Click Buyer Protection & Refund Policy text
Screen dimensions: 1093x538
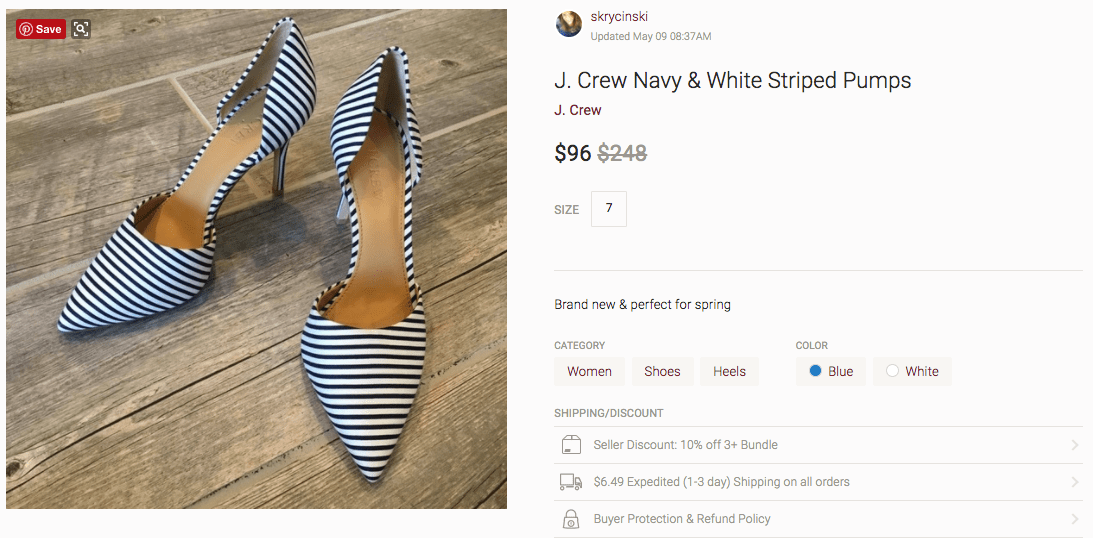tap(682, 519)
